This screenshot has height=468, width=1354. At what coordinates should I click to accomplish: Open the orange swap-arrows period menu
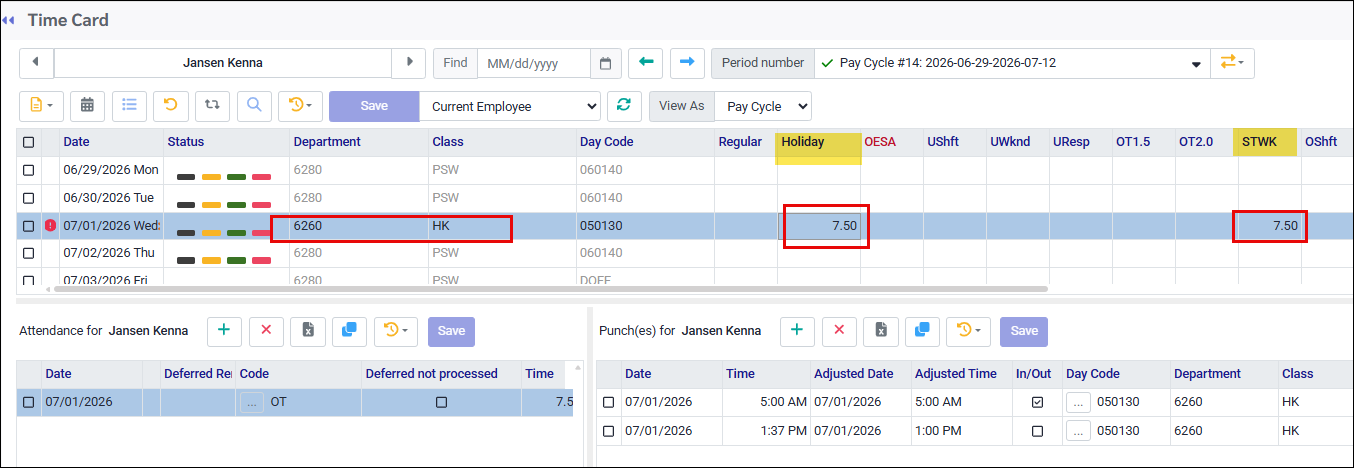1232,62
